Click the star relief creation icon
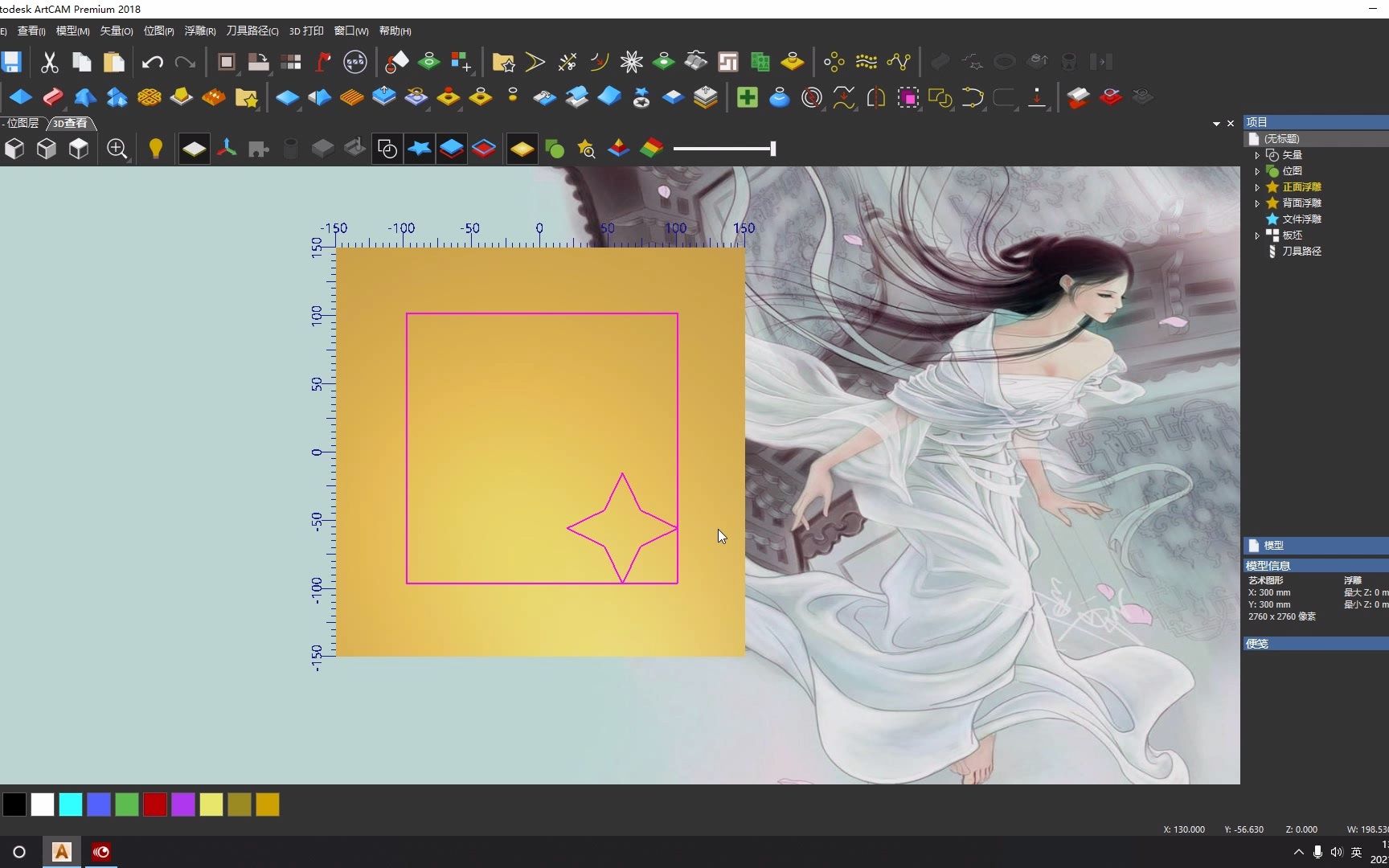The image size is (1389, 868). click(x=419, y=148)
